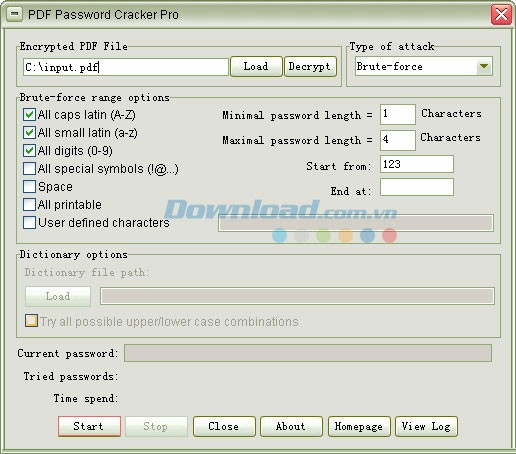This screenshot has height=454, width=516.
Task: Check the Space option
Action: tap(29, 187)
